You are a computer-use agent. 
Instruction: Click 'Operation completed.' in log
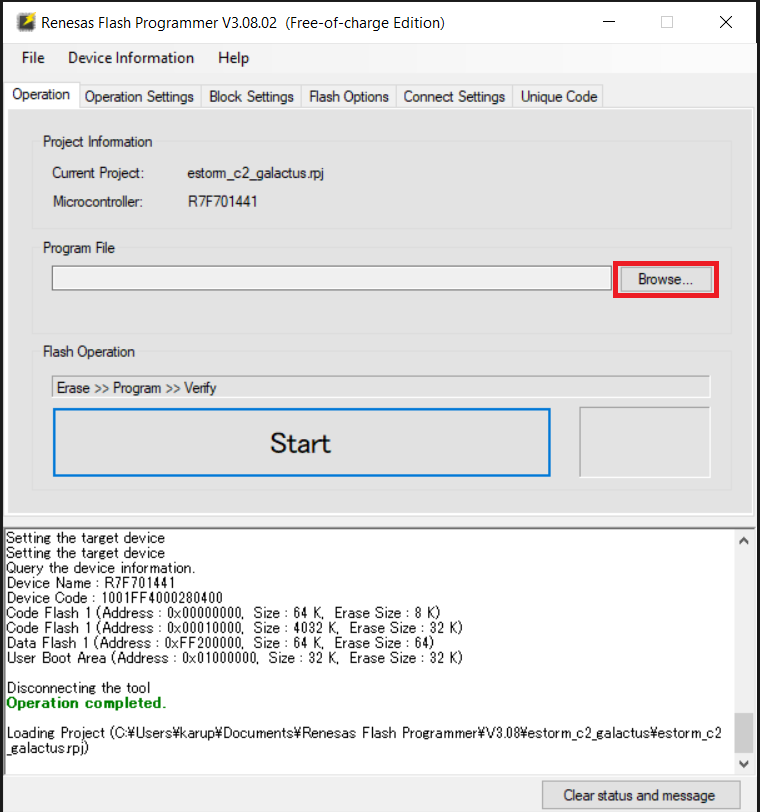coord(86,703)
